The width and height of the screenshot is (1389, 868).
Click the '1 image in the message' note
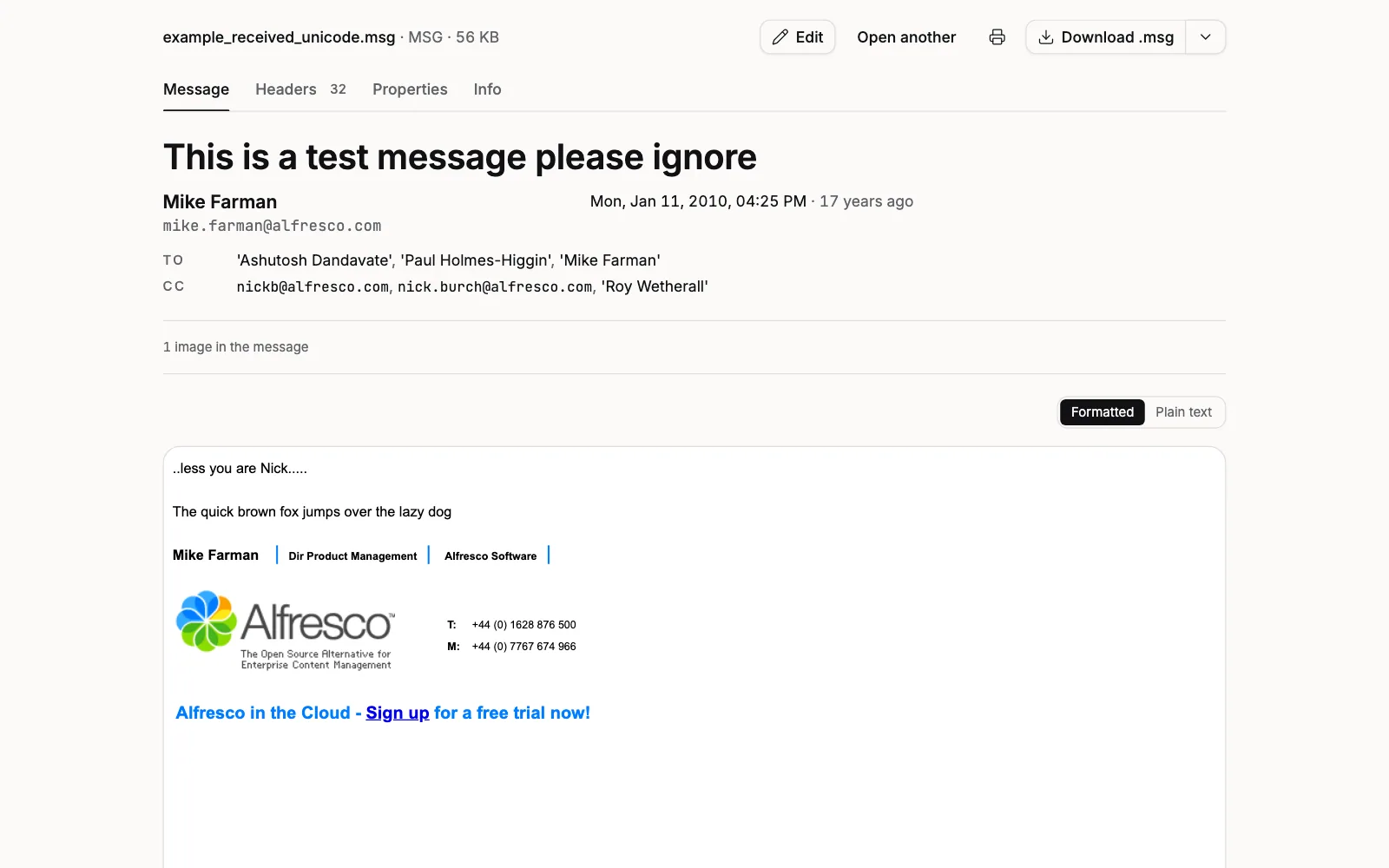click(235, 347)
